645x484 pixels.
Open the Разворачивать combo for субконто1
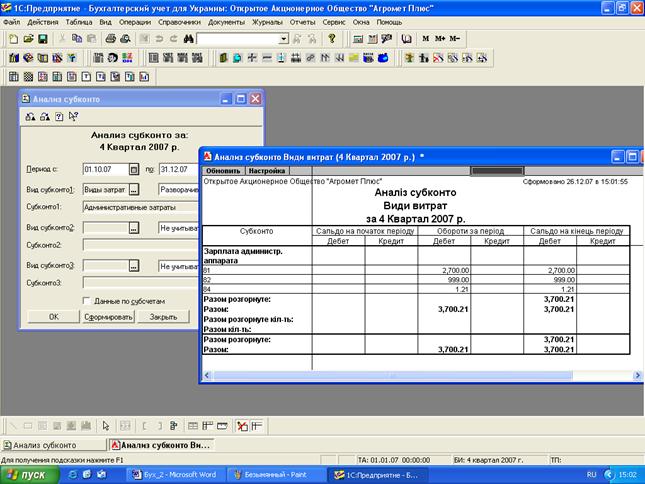179,189
